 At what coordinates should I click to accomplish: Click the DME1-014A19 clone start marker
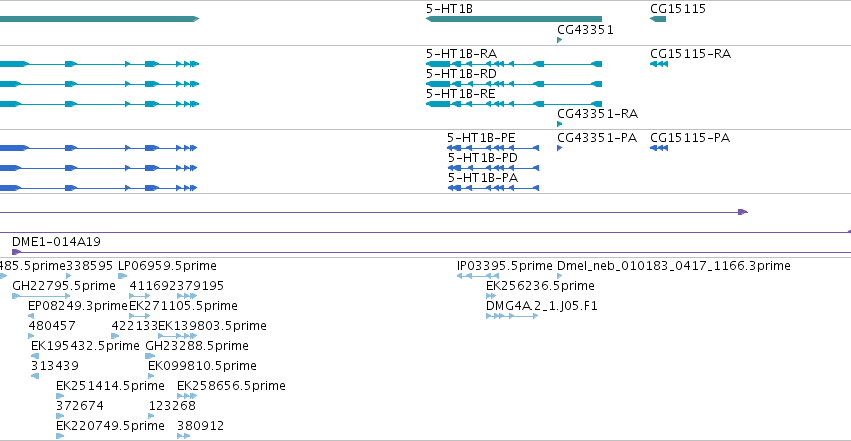[x=16, y=252]
